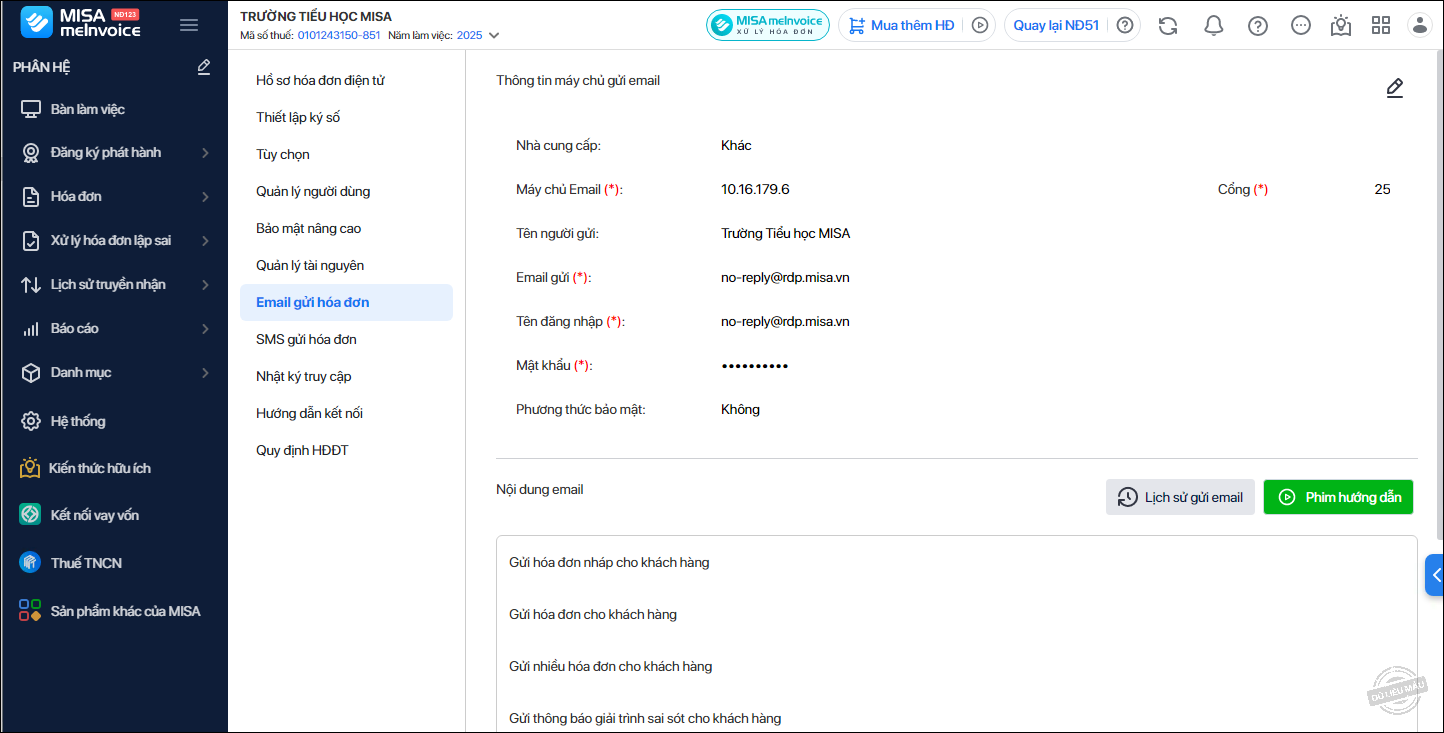Click the Kiến thức hữu ích lightbulb icon
This screenshot has height=733, width=1444.
(x=30, y=468)
